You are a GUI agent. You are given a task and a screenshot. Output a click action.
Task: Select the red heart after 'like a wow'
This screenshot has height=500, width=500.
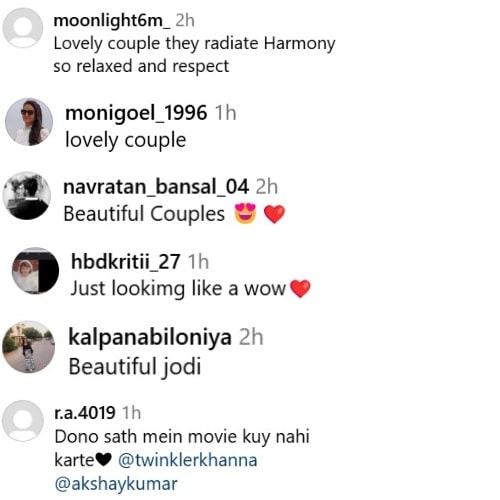pos(300,288)
